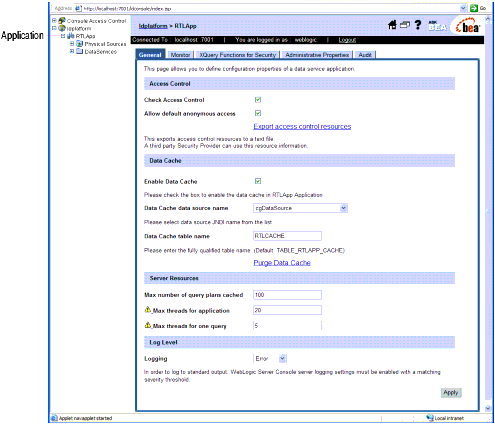Switch to the Monitor tab
495x424 pixels.
(x=181, y=55)
